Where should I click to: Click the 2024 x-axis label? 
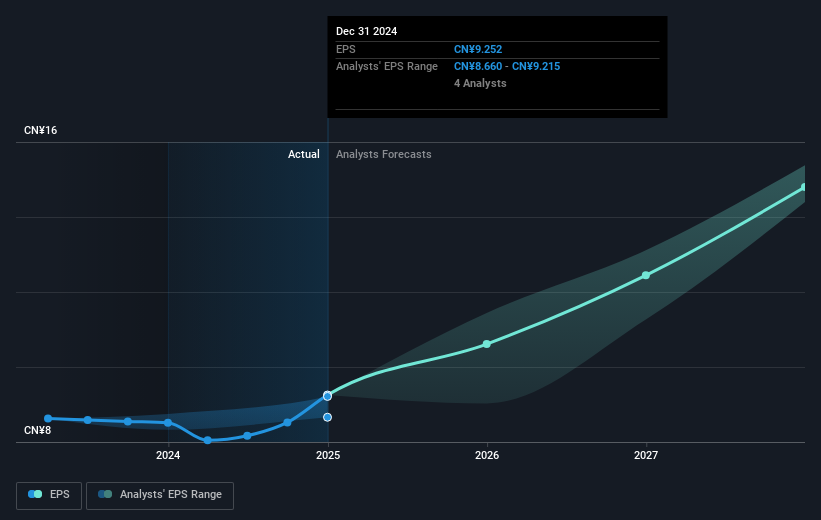click(x=168, y=455)
